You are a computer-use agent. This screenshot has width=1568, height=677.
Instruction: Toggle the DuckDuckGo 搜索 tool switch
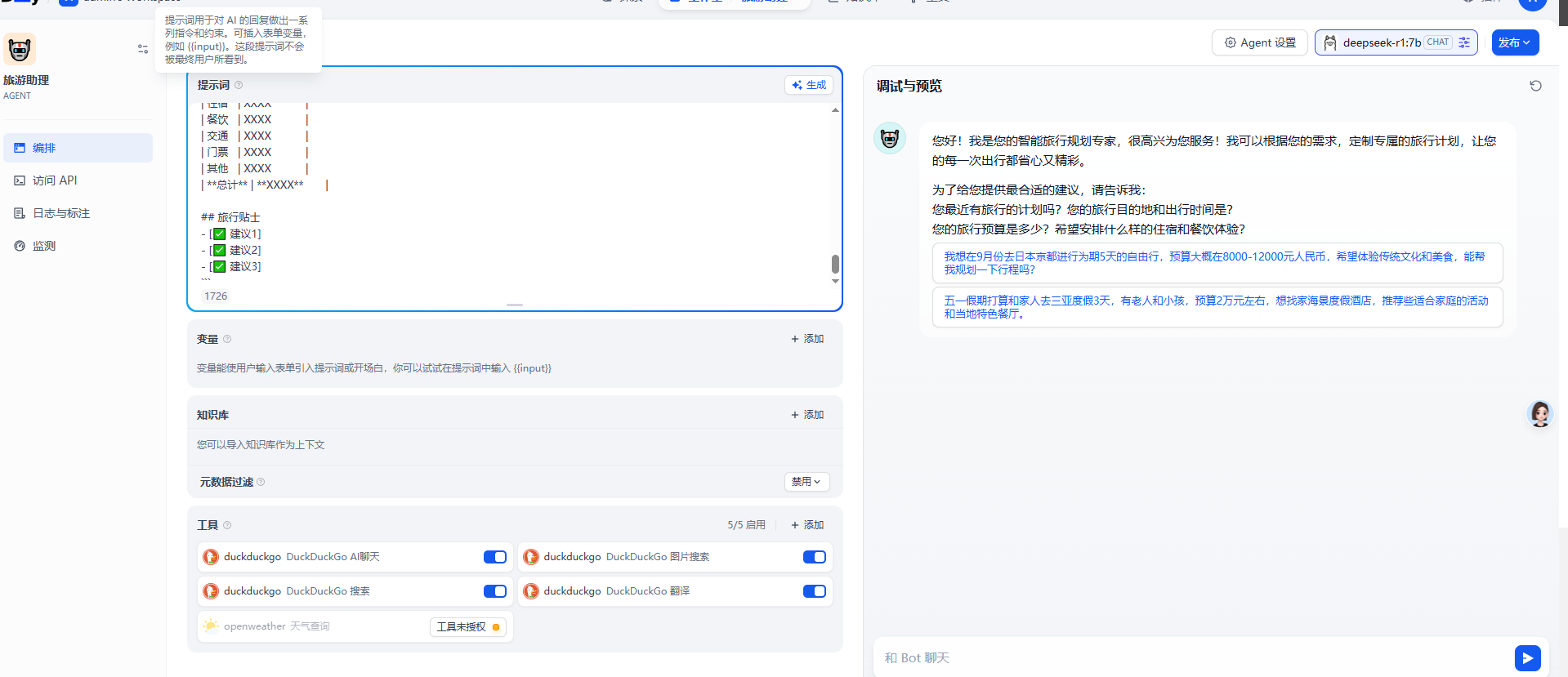(495, 591)
